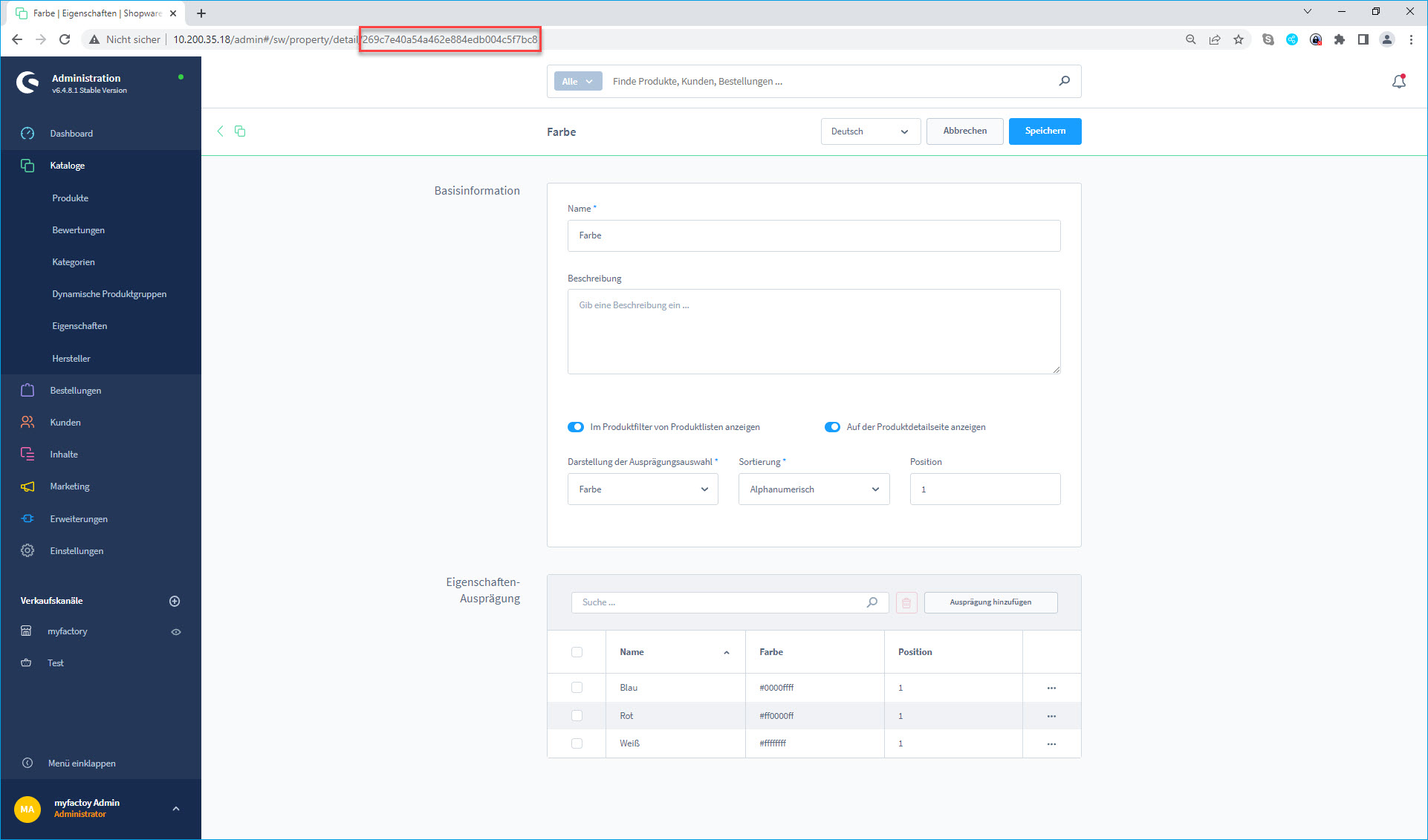Check the Blau row checkbox
The image size is (1428, 840).
click(x=577, y=688)
